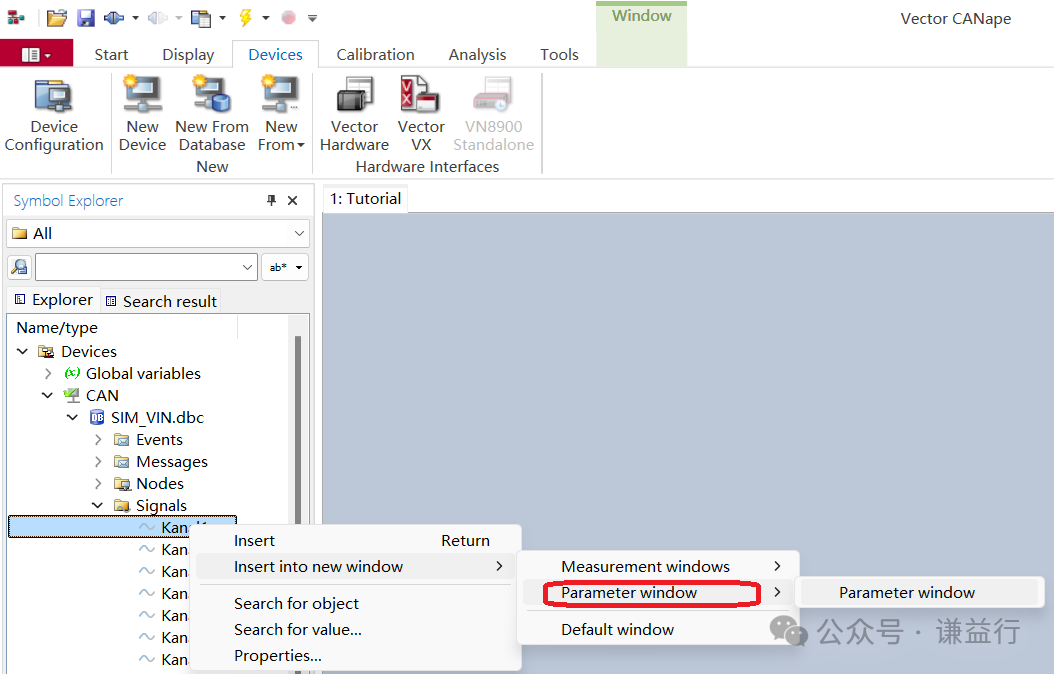The height and width of the screenshot is (674, 1054).
Task: Click the Messages folder icon
Action: (122, 462)
